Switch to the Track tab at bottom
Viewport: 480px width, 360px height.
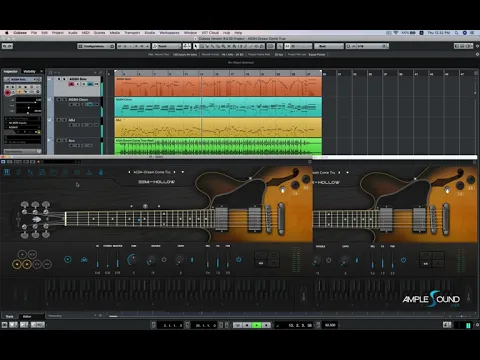tap(9, 316)
